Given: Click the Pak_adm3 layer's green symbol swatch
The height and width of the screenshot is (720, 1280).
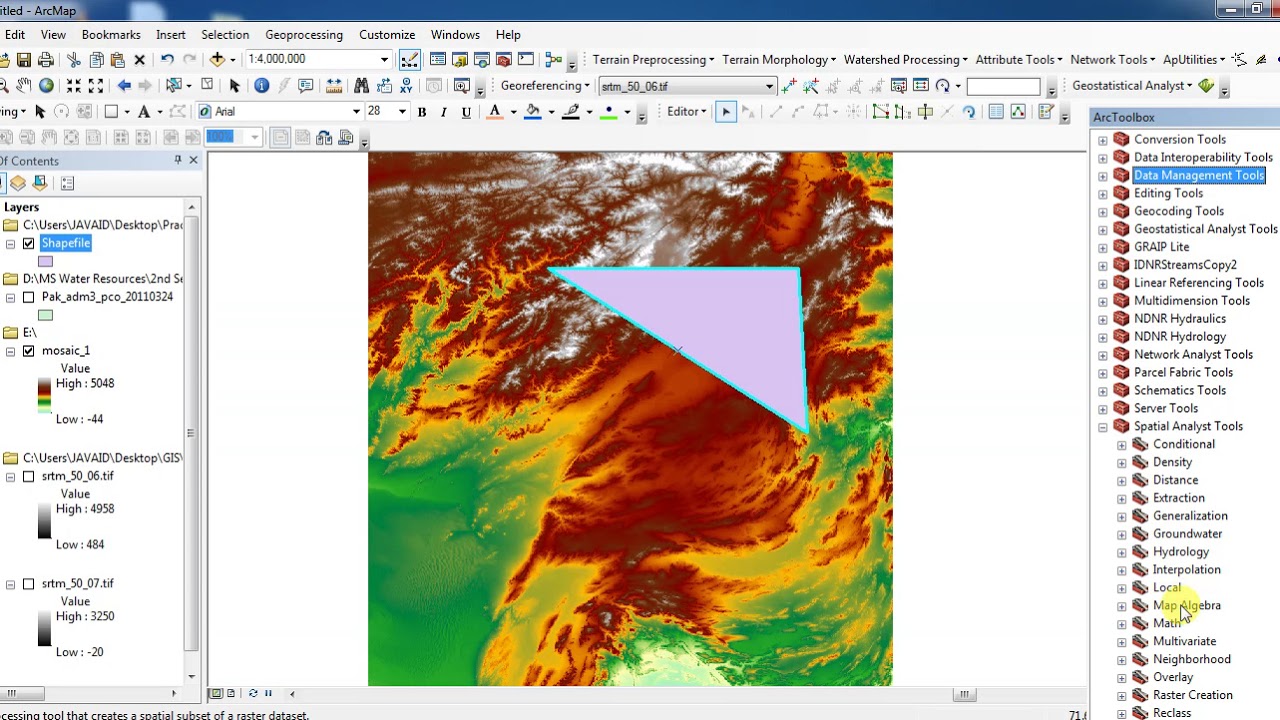Looking at the screenshot, I should (45, 316).
